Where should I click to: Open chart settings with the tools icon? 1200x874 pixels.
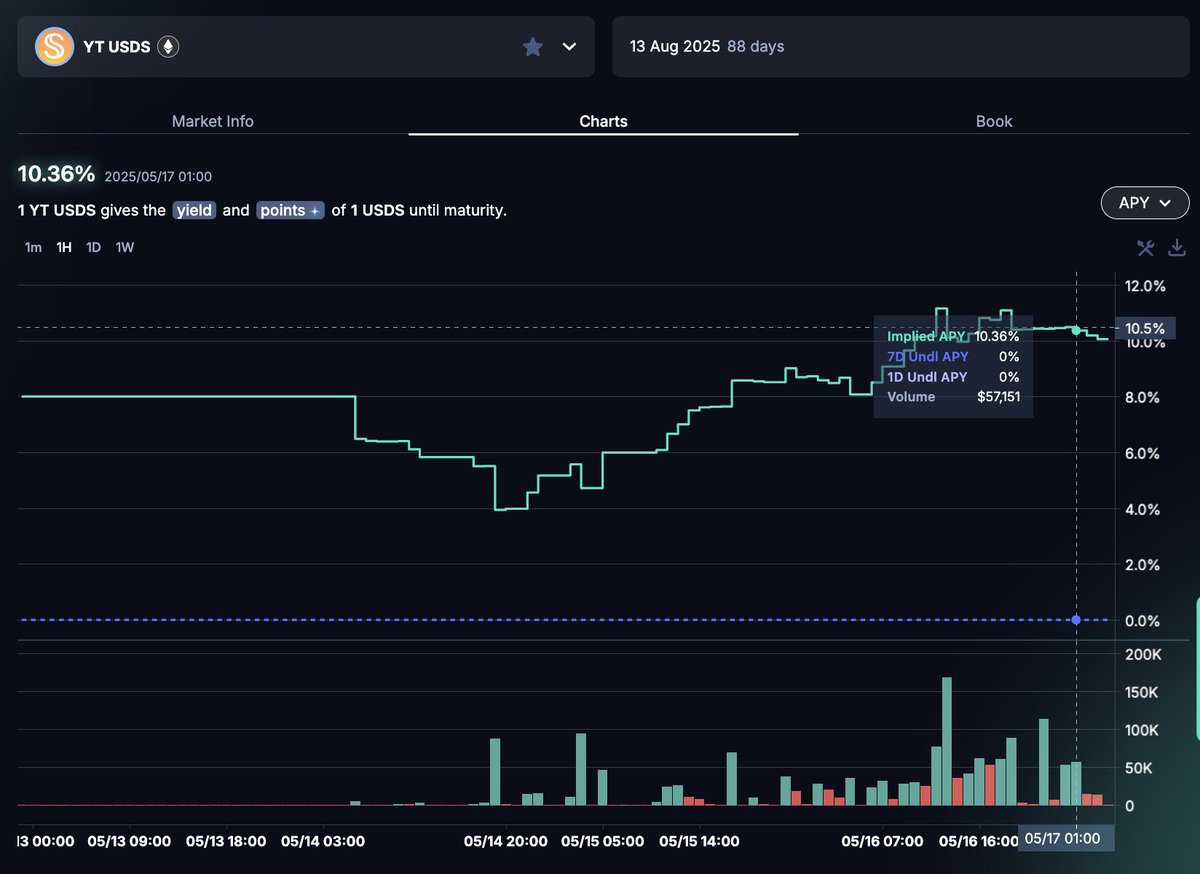[x=1146, y=247]
